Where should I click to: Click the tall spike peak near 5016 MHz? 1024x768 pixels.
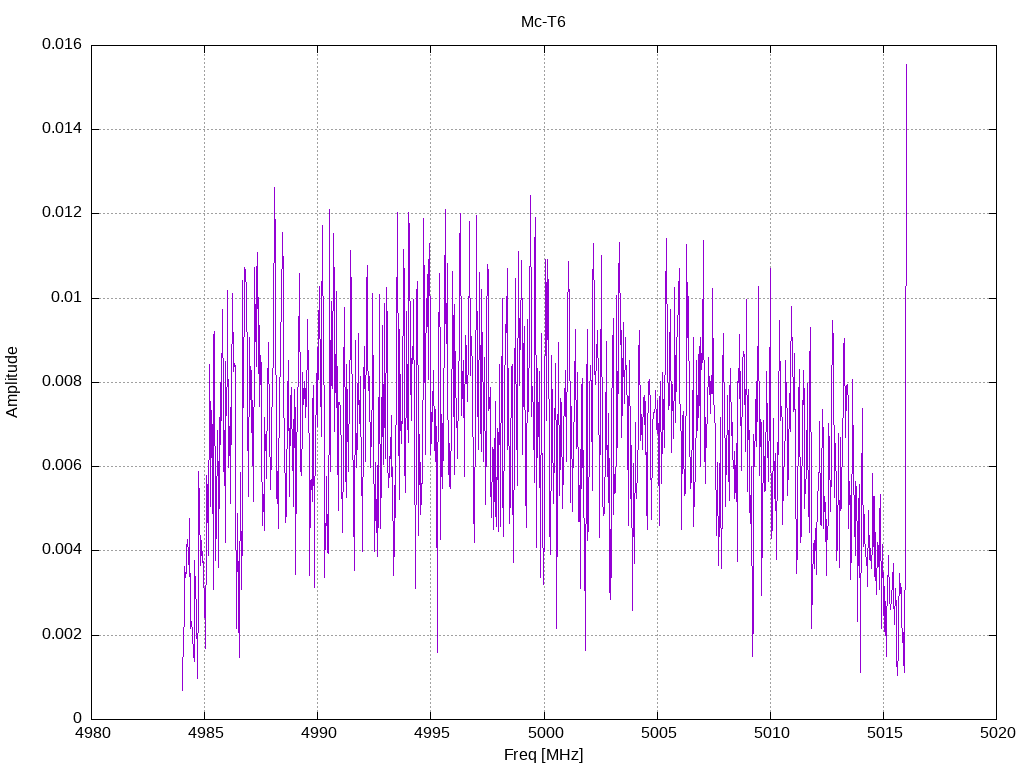pos(906,65)
